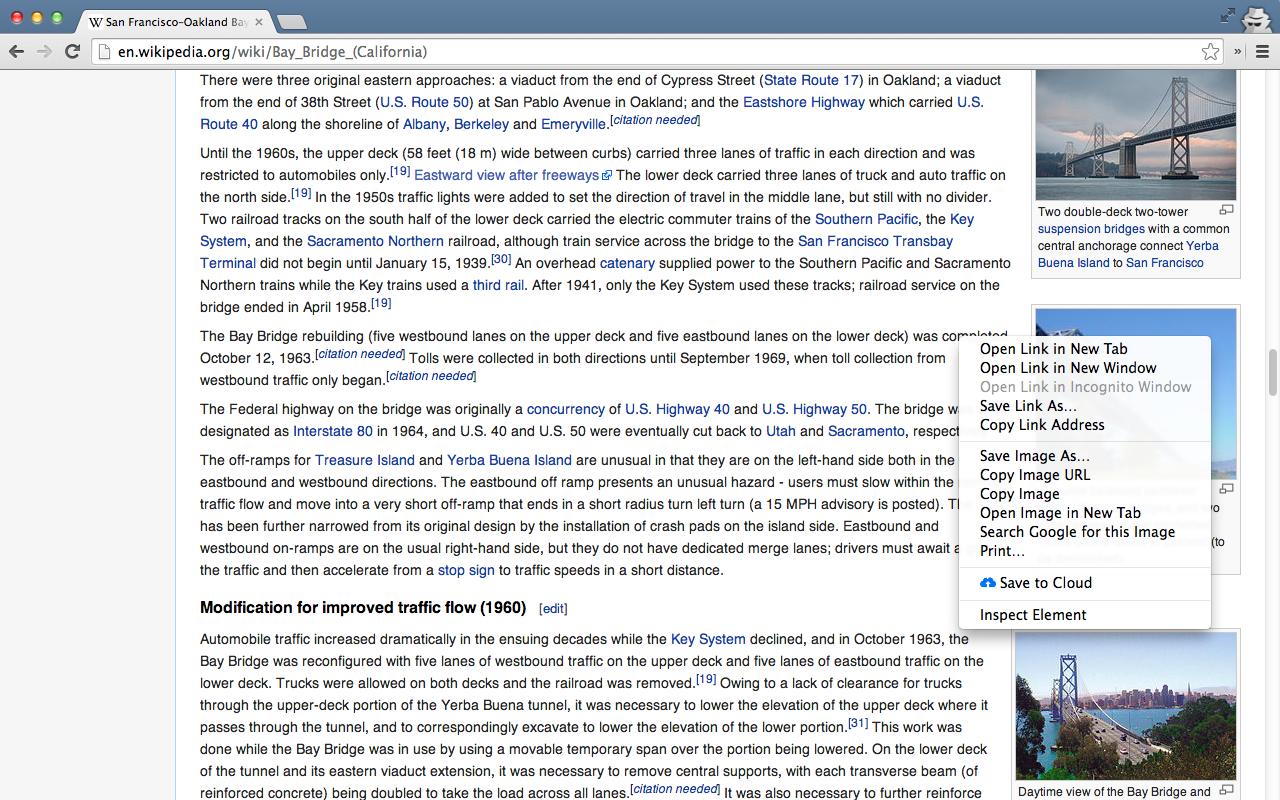Visit the Utah link
The height and width of the screenshot is (800, 1280).
coord(781,431)
